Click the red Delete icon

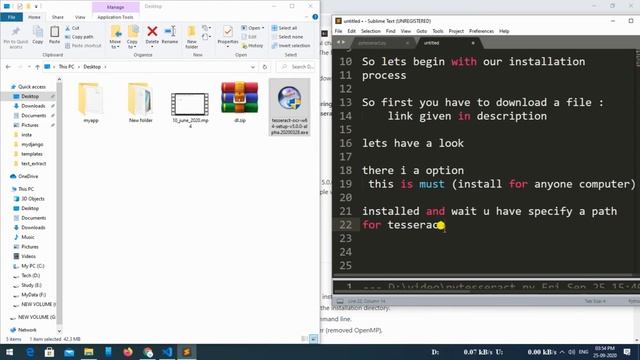(152, 35)
